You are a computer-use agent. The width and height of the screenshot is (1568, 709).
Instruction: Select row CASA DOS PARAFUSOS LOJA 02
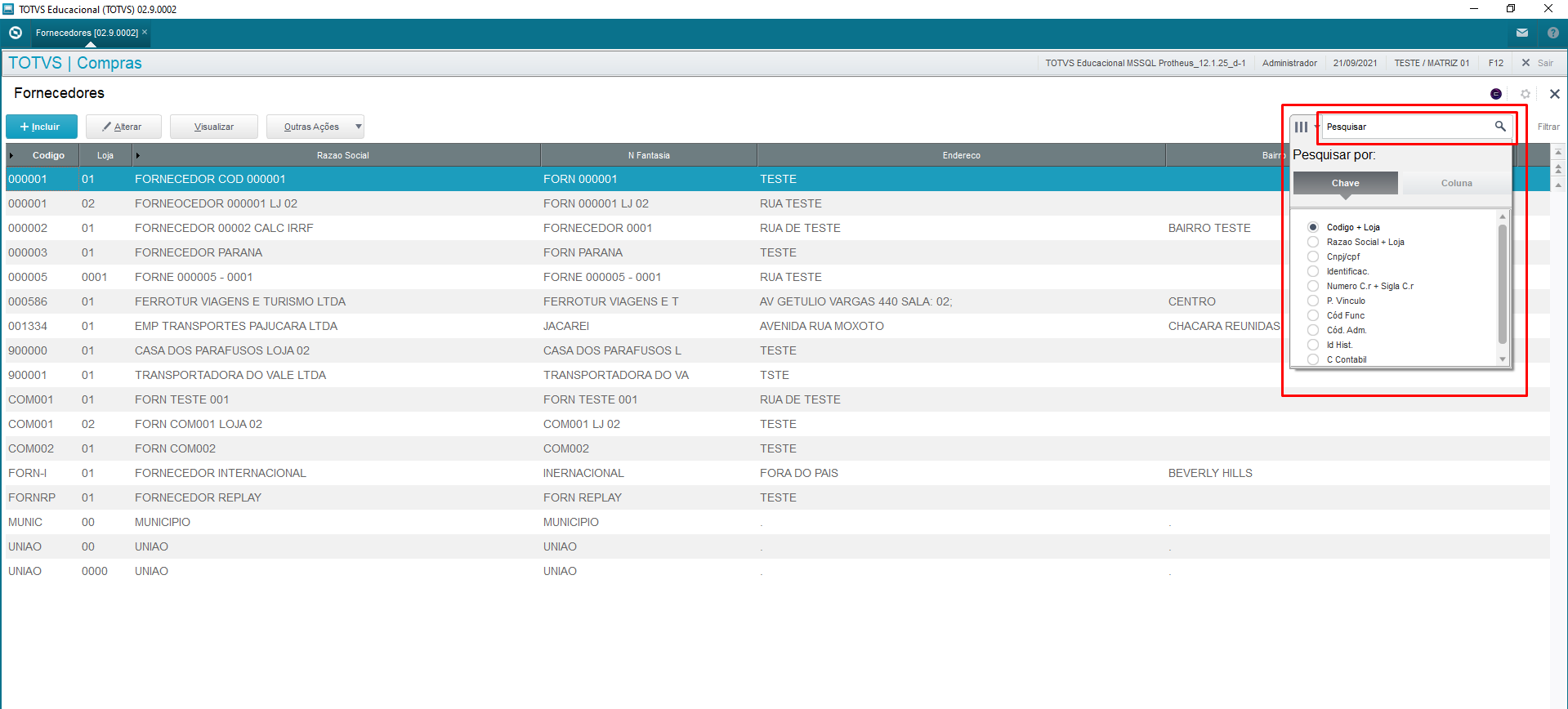click(778, 350)
